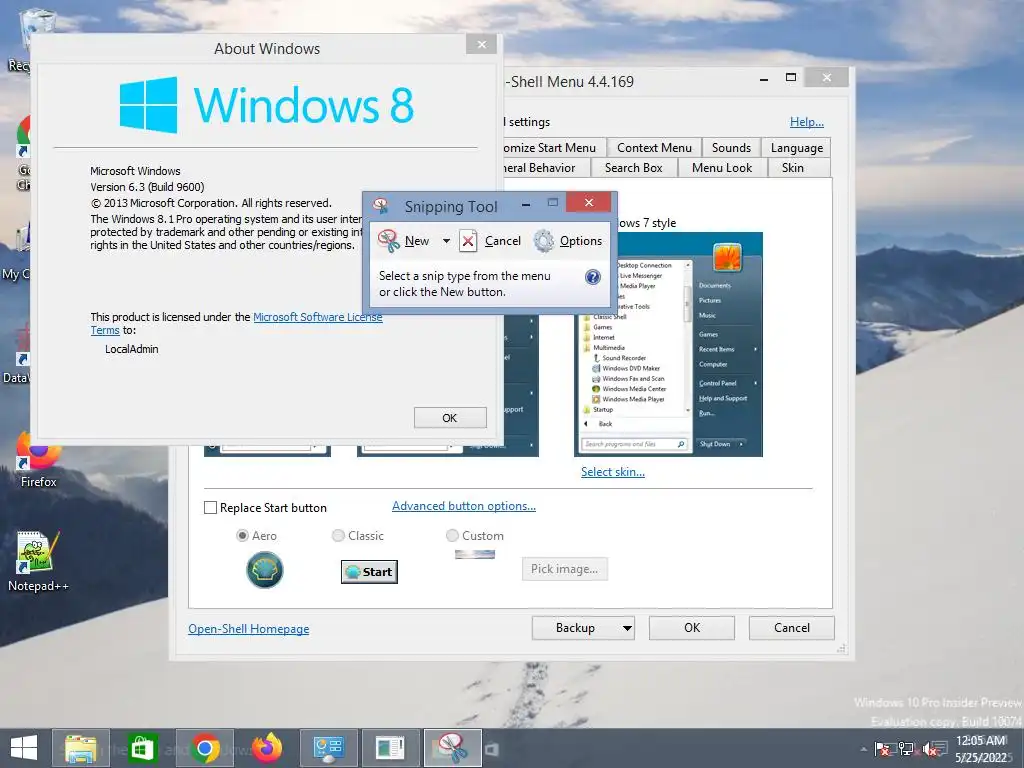Click the Snipping Tool title bar scissors icon
The height and width of the screenshot is (768, 1024).
pyautogui.click(x=381, y=206)
